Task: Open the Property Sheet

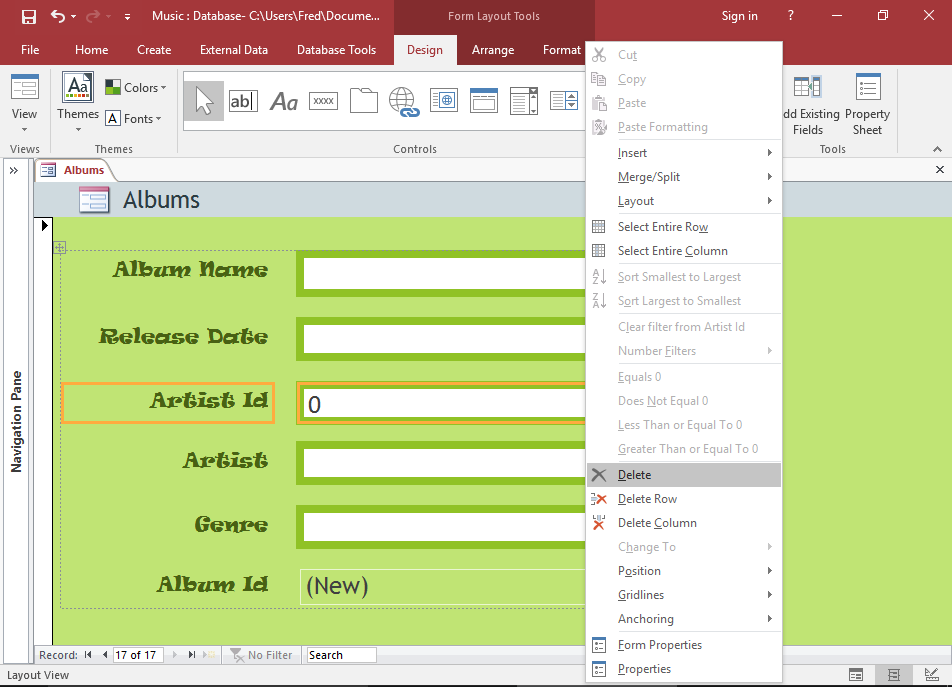Action: pos(867,104)
